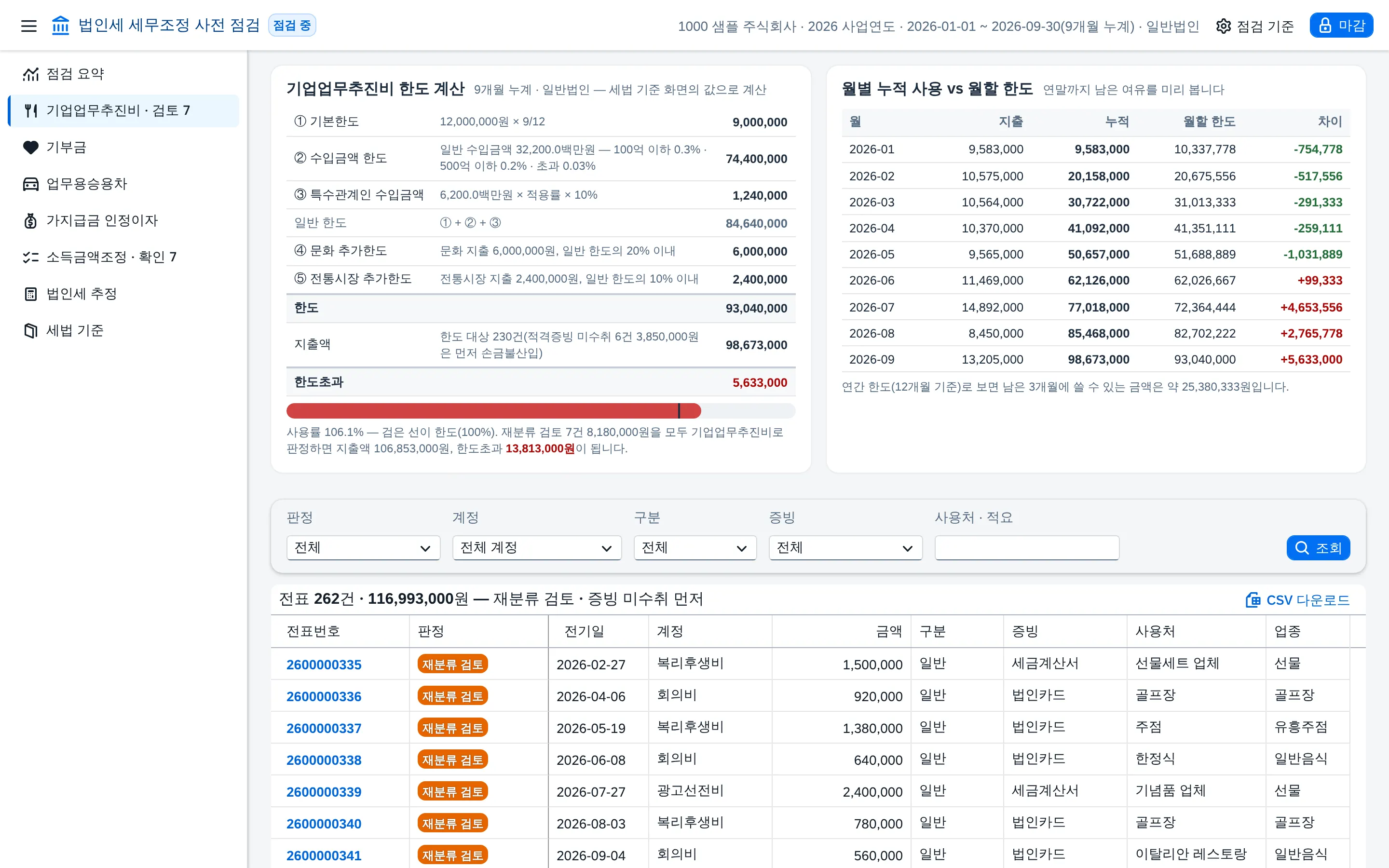Expand the 증빙 filter dropdown

click(845, 548)
